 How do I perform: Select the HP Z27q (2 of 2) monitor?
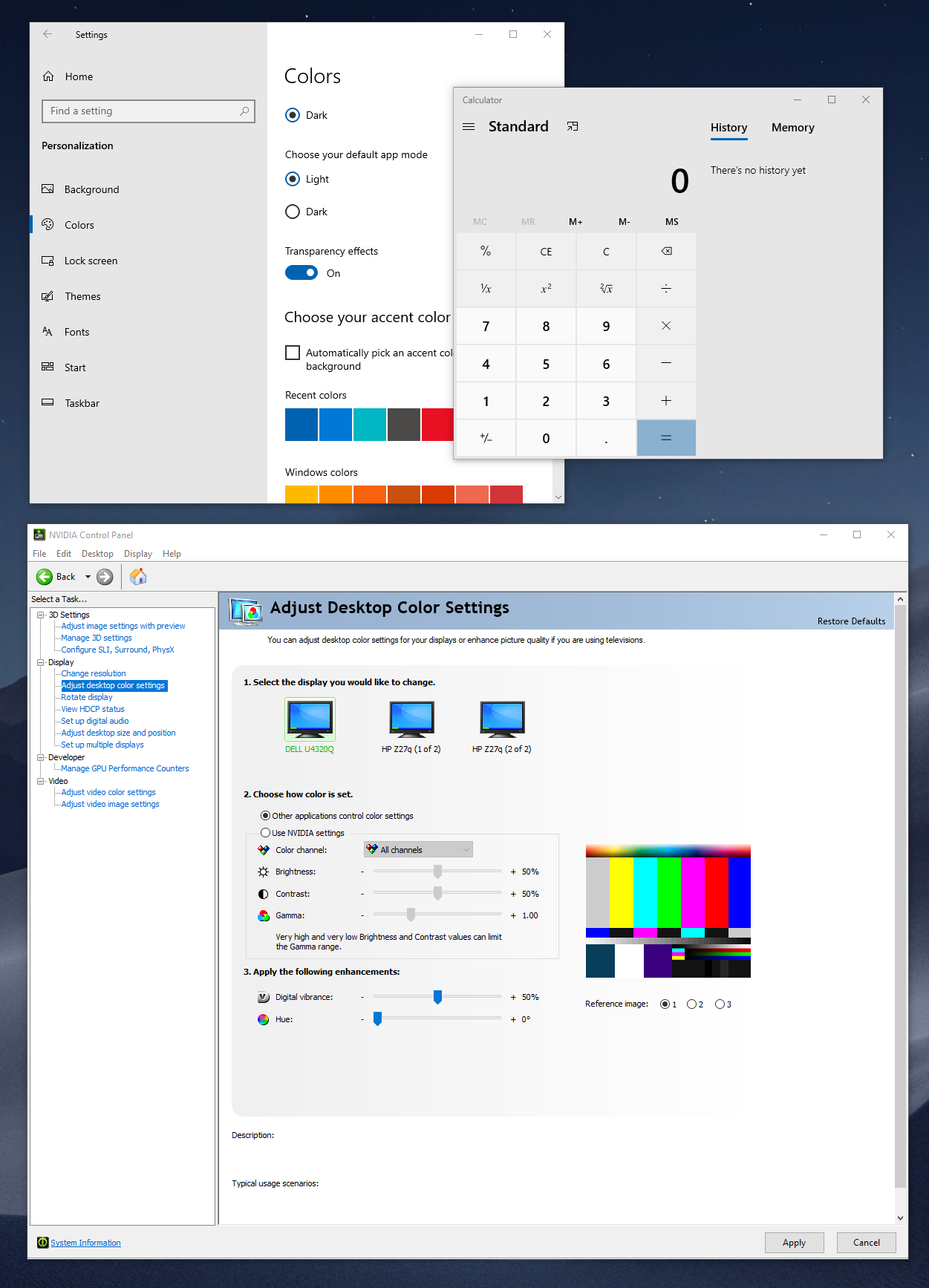click(502, 719)
